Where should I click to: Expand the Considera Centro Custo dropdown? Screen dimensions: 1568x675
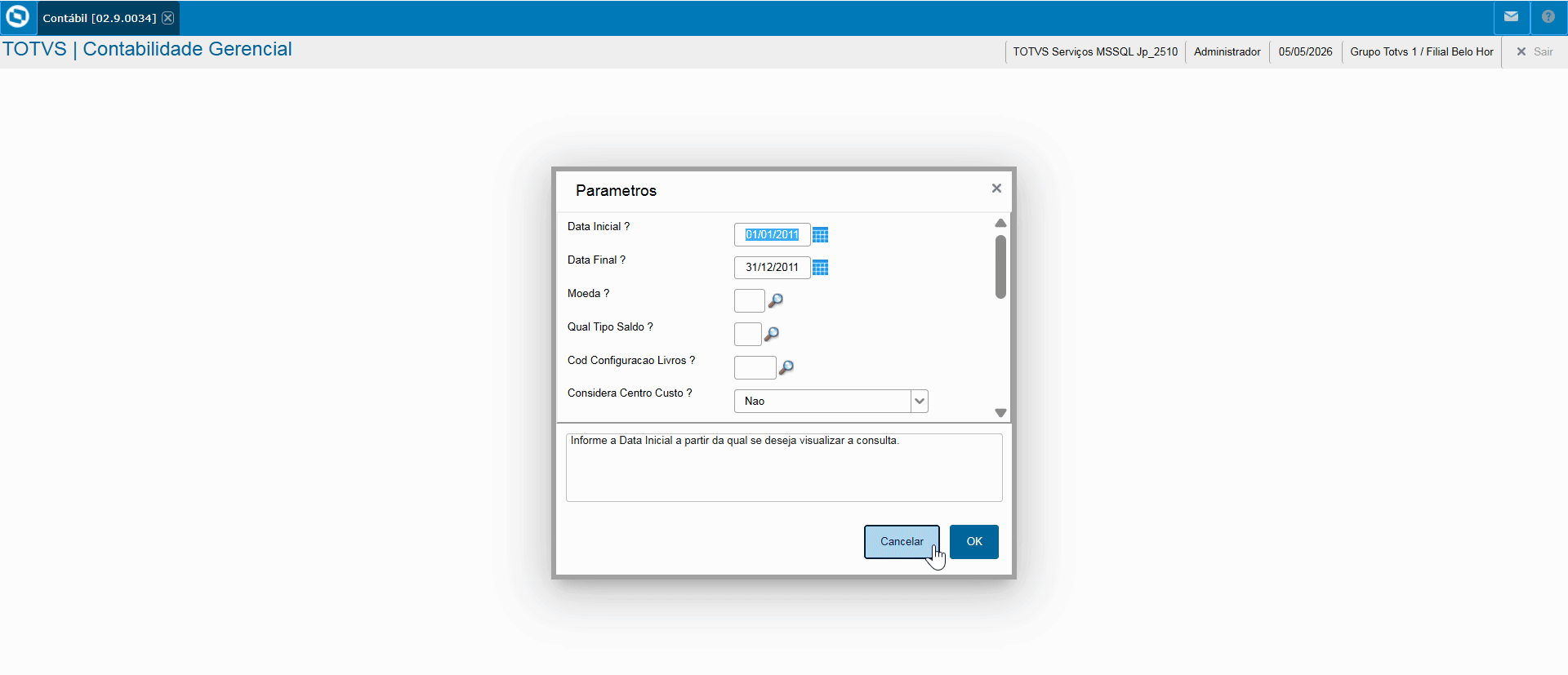tap(920, 401)
